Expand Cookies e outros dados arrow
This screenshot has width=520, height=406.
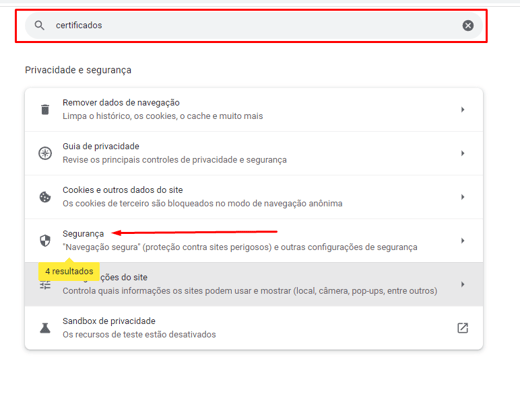coord(462,197)
